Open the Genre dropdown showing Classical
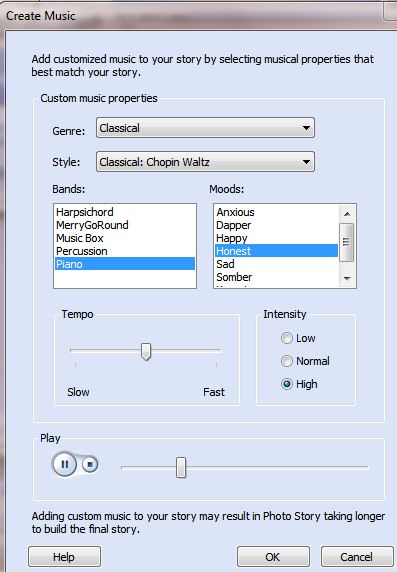This screenshot has width=397, height=572. (205, 128)
